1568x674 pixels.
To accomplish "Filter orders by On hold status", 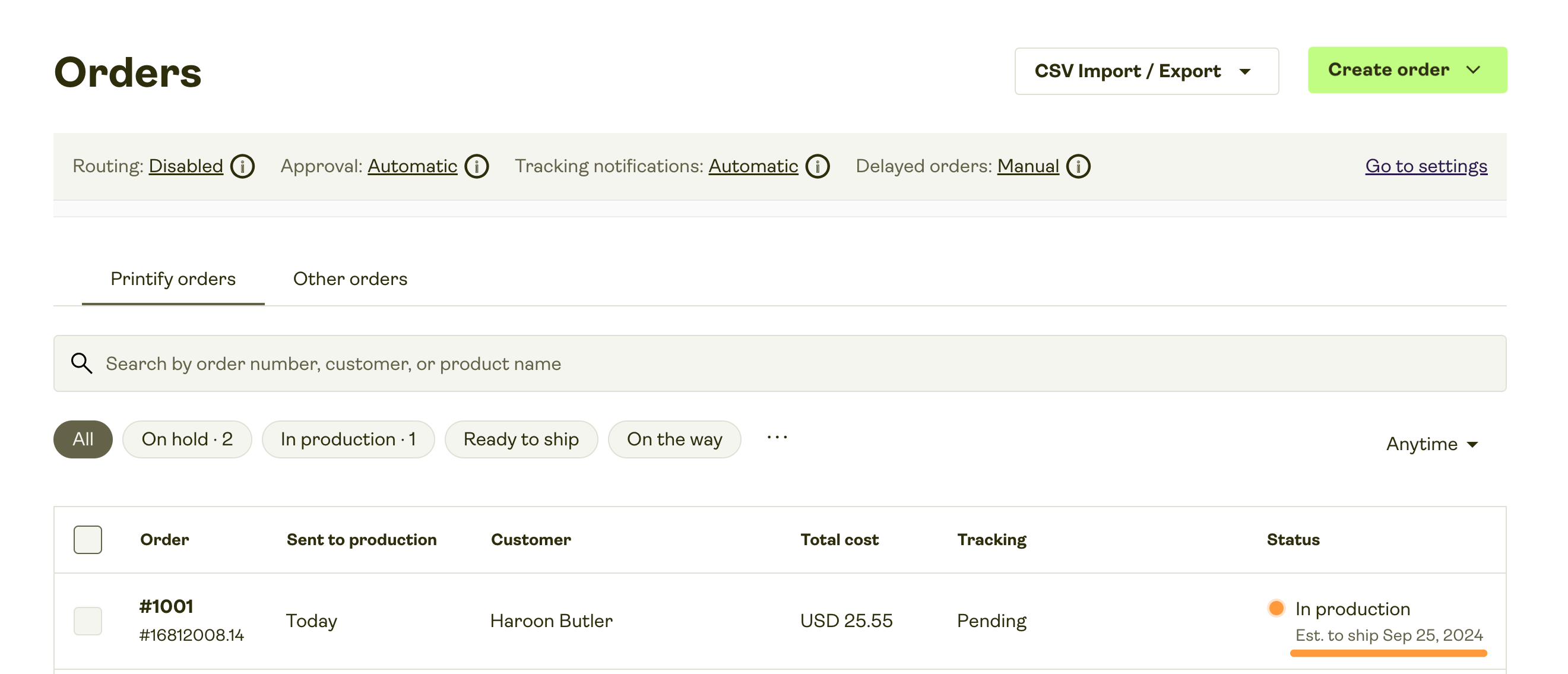I will (x=187, y=438).
